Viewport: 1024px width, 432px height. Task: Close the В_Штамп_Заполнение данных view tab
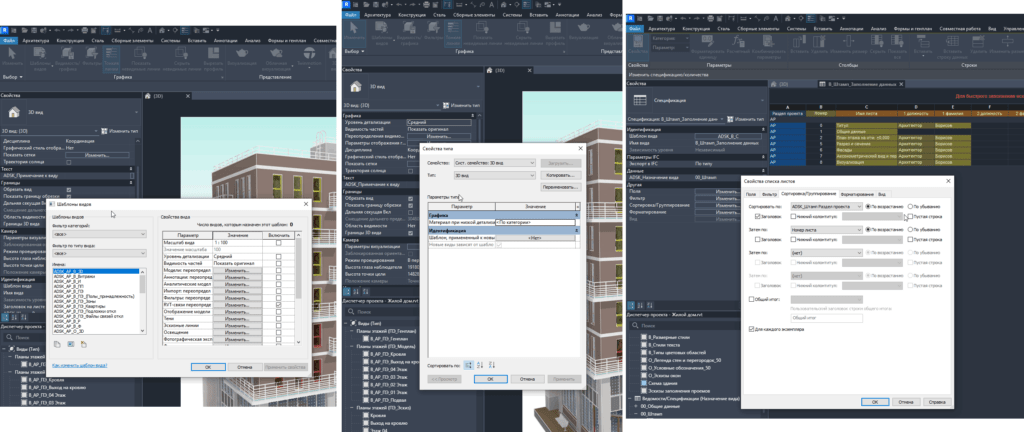point(899,85)
